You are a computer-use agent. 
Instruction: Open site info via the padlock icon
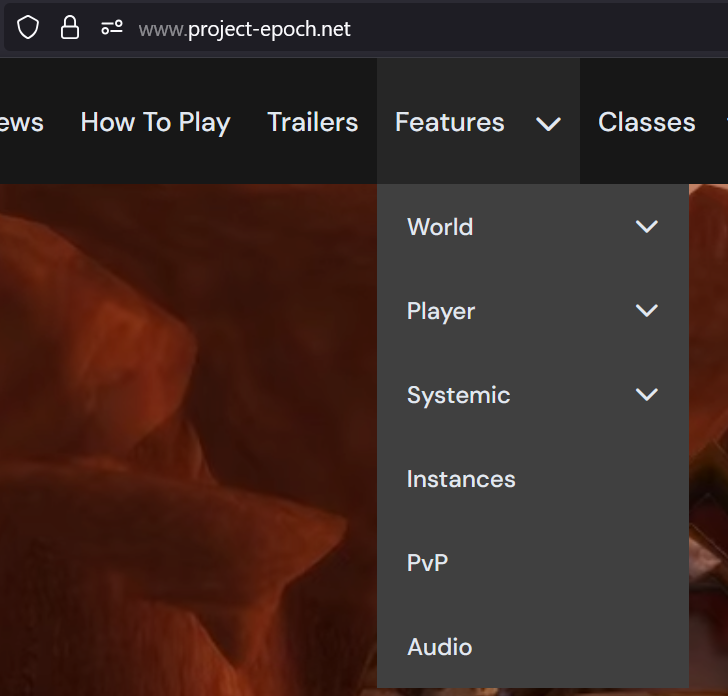tap(70, 27)
